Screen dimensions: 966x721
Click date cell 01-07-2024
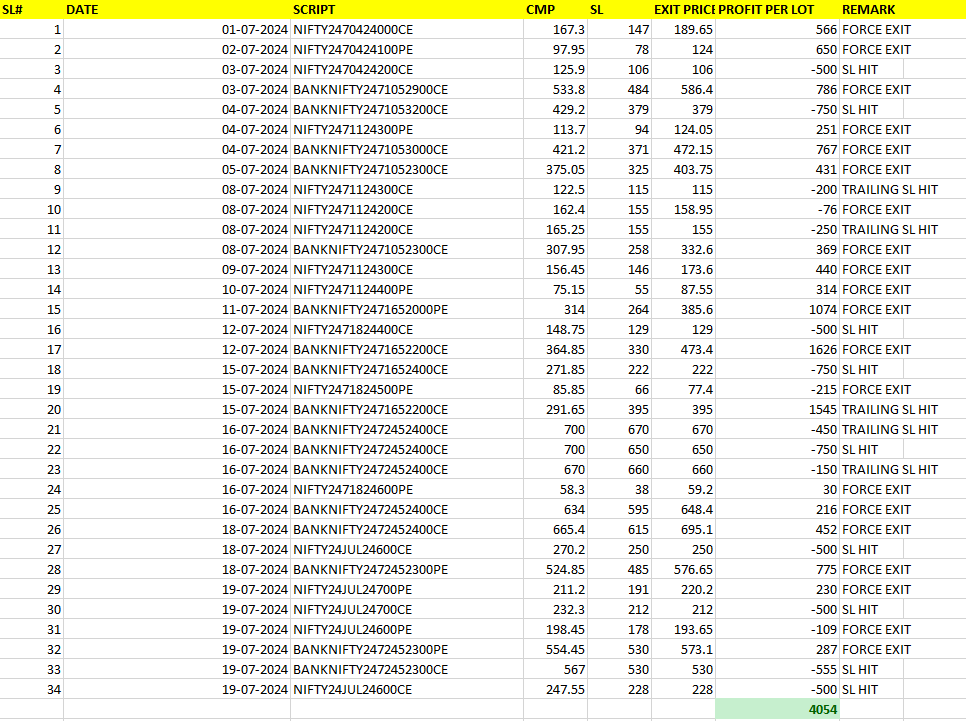[x=177, y=30]
